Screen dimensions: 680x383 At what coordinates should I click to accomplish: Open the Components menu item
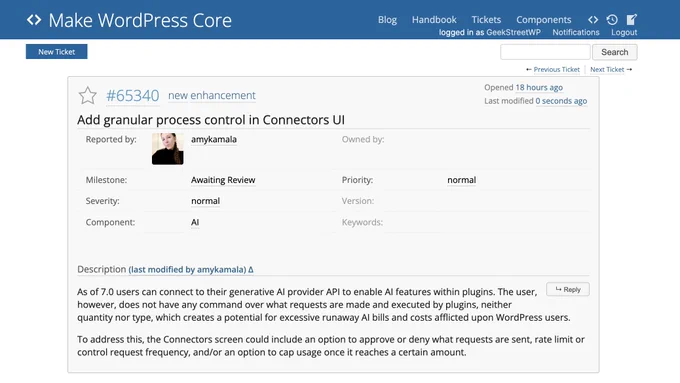[x=543, y=20]
